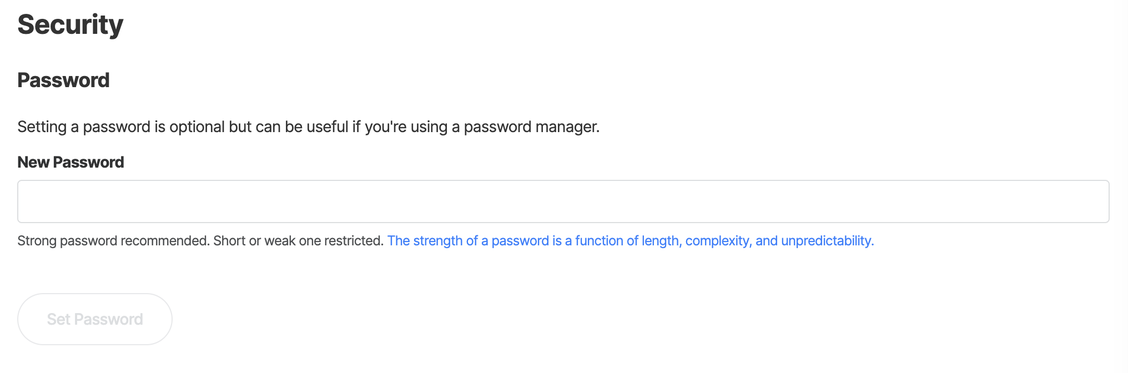Image resolution: width=1128 pixels, height=373 pixels.
Task: Click the disabled Set Password button
Action: 95,319
